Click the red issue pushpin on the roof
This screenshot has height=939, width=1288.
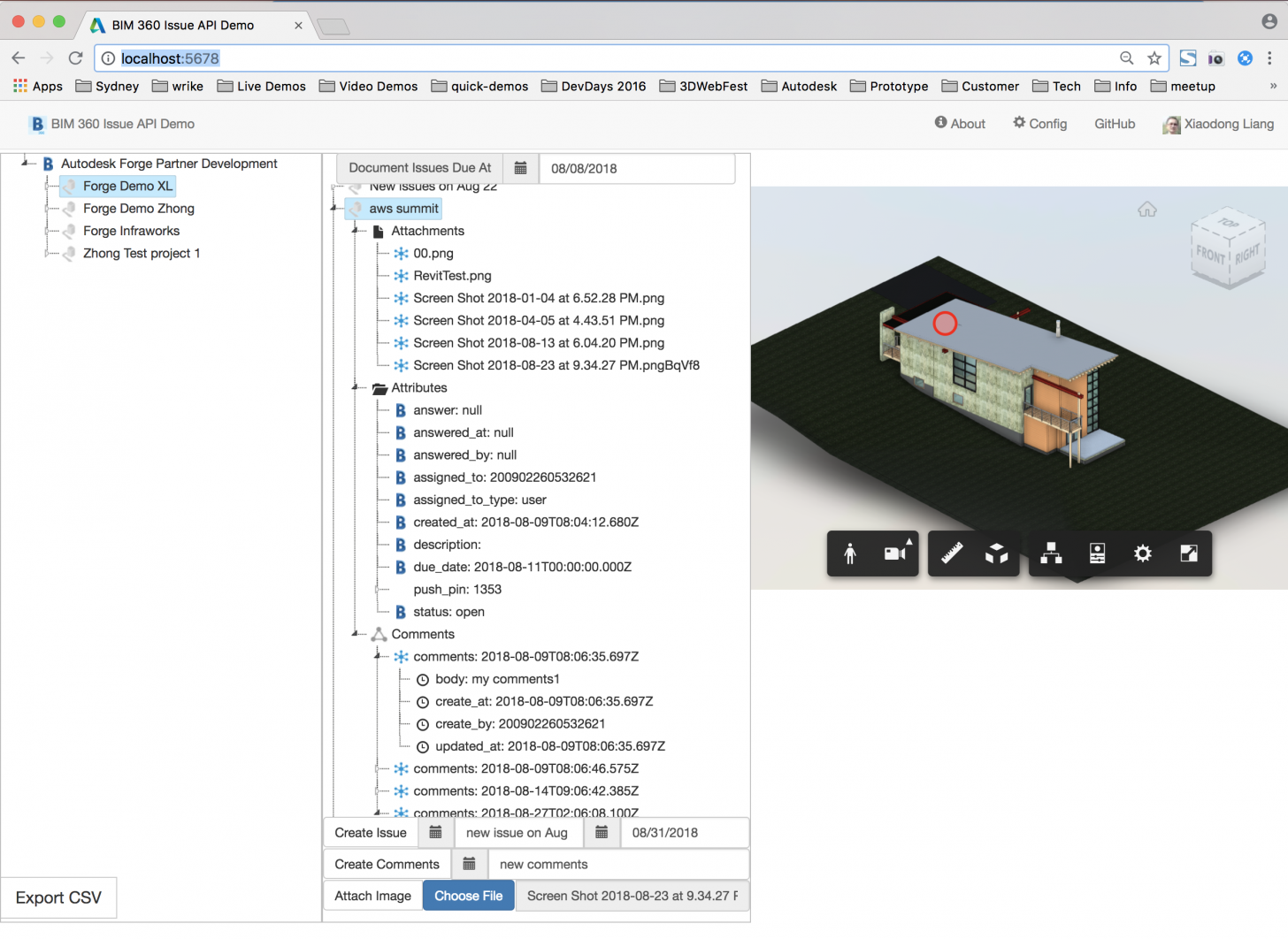(x=945, y=324)
